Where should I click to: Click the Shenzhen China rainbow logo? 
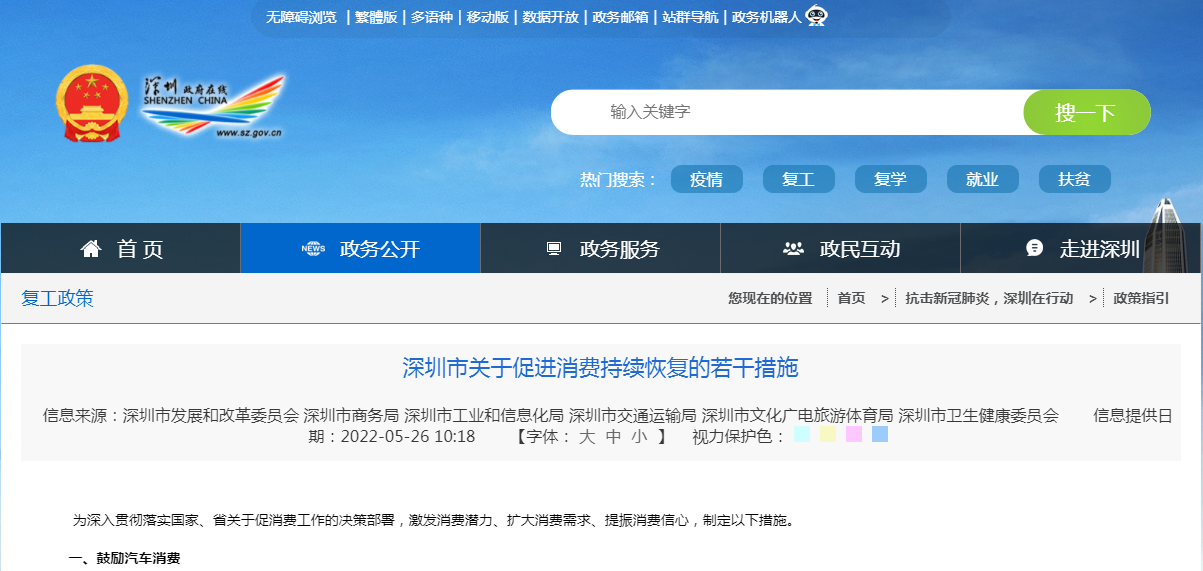pyautogui.click(x=214, y=105)
